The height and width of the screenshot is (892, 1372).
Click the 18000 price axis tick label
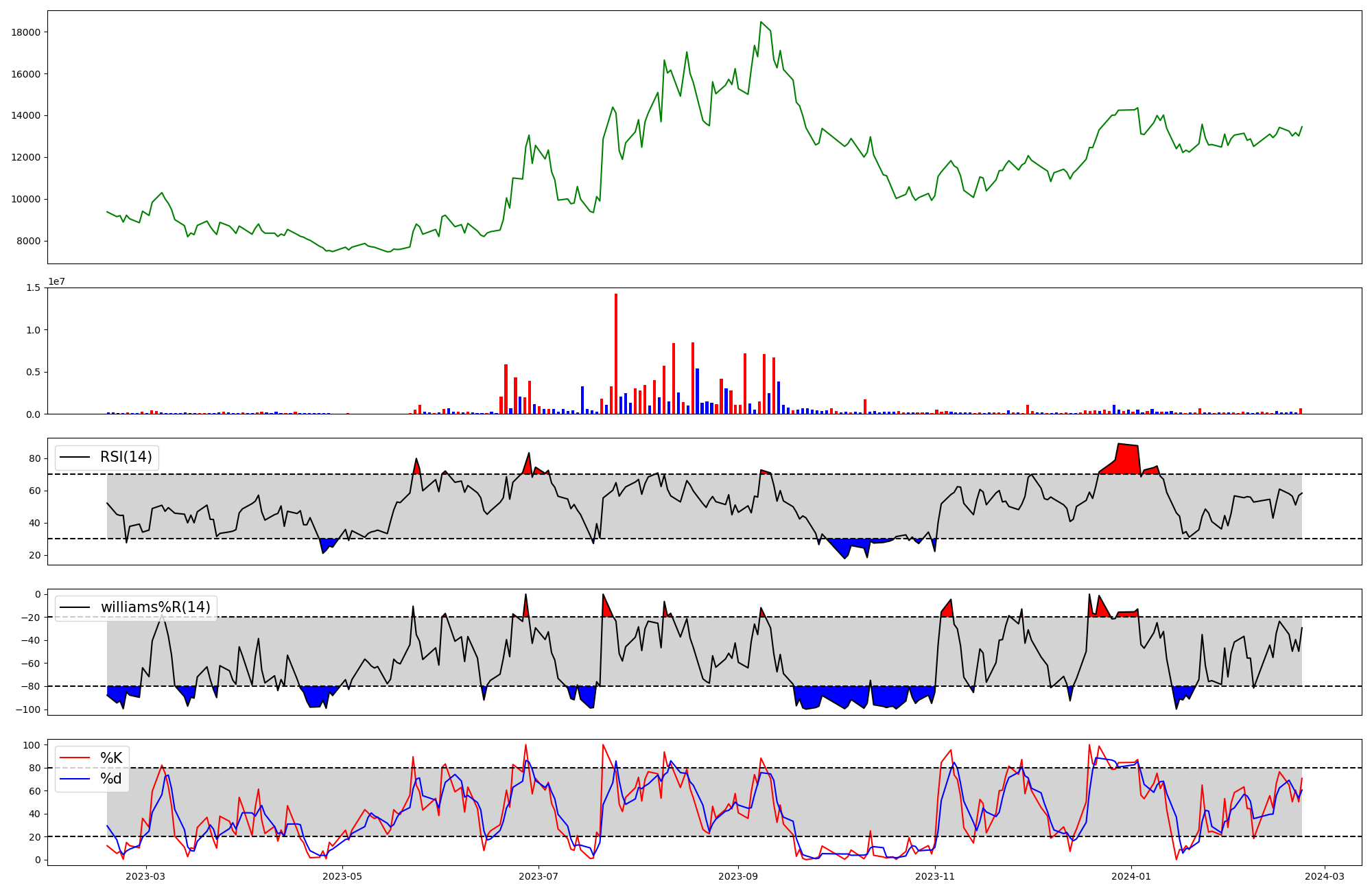coord(27,32)
